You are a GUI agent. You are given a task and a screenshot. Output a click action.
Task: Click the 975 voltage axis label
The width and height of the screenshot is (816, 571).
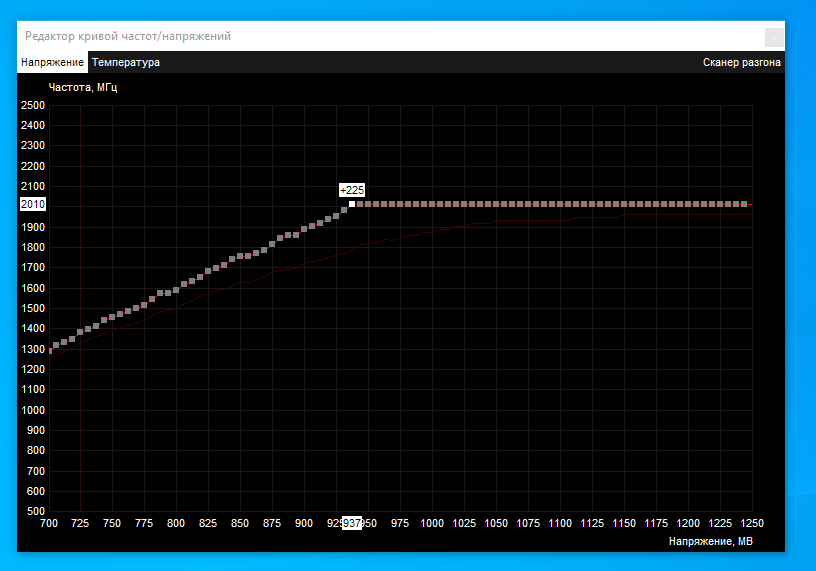pos(400,523)
